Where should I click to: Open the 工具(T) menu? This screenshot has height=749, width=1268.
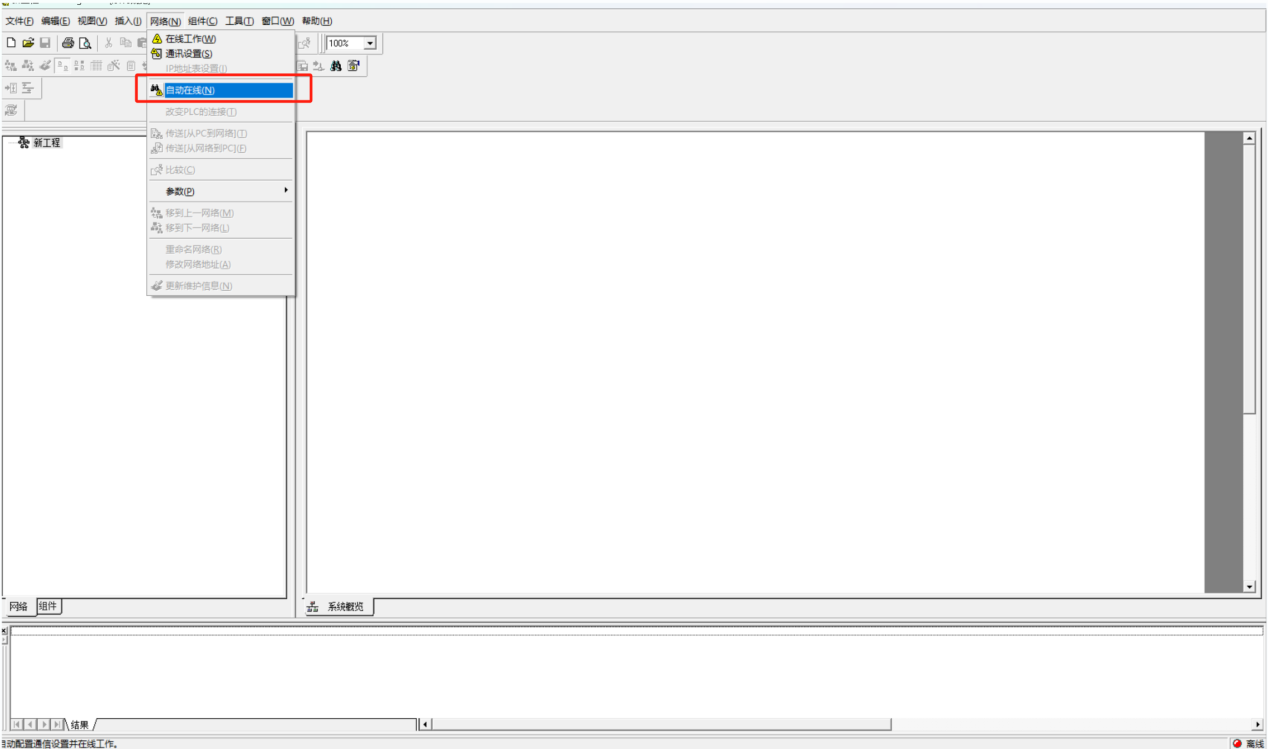[240, 21]
